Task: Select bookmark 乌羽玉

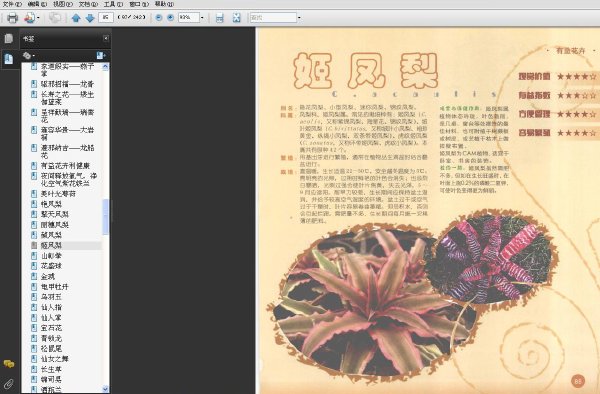Action: (x=51, y=297)
